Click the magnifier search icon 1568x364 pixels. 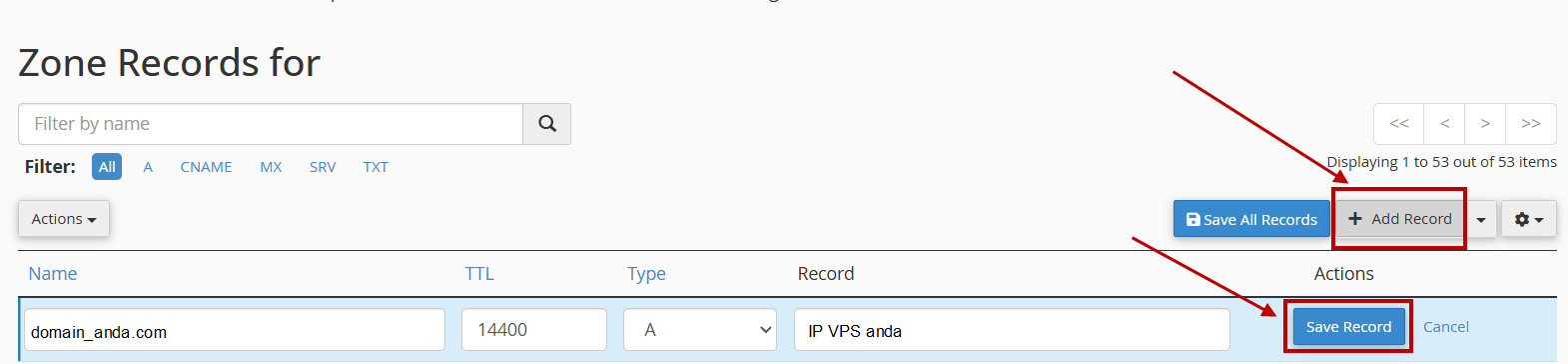pyautogui.click(x=547, y=124)
